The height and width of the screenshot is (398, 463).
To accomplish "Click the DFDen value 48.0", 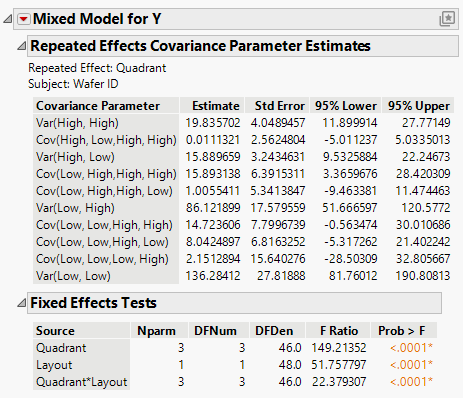I will (x=290, y=365).
